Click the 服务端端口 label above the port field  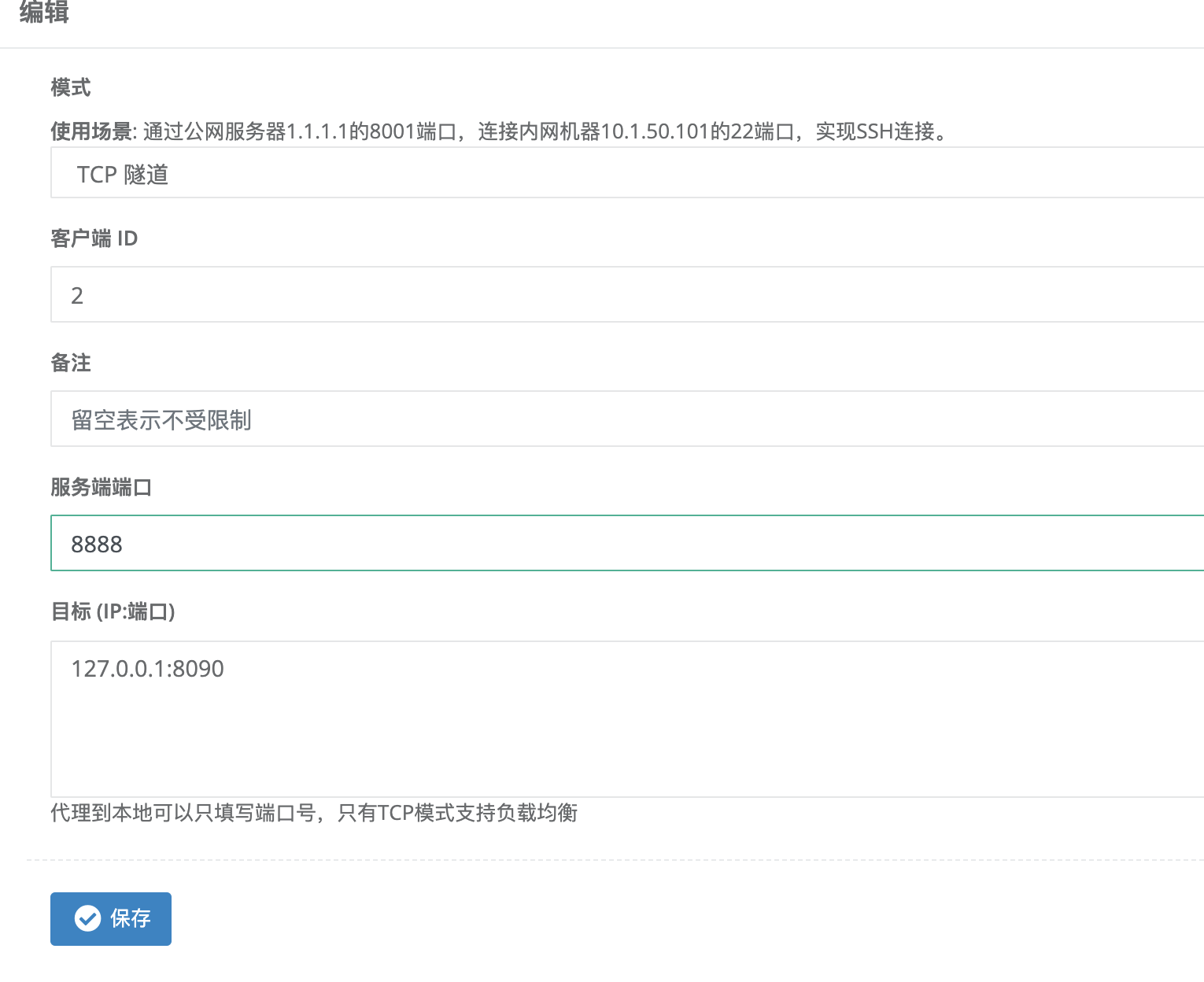pos(101,487)
